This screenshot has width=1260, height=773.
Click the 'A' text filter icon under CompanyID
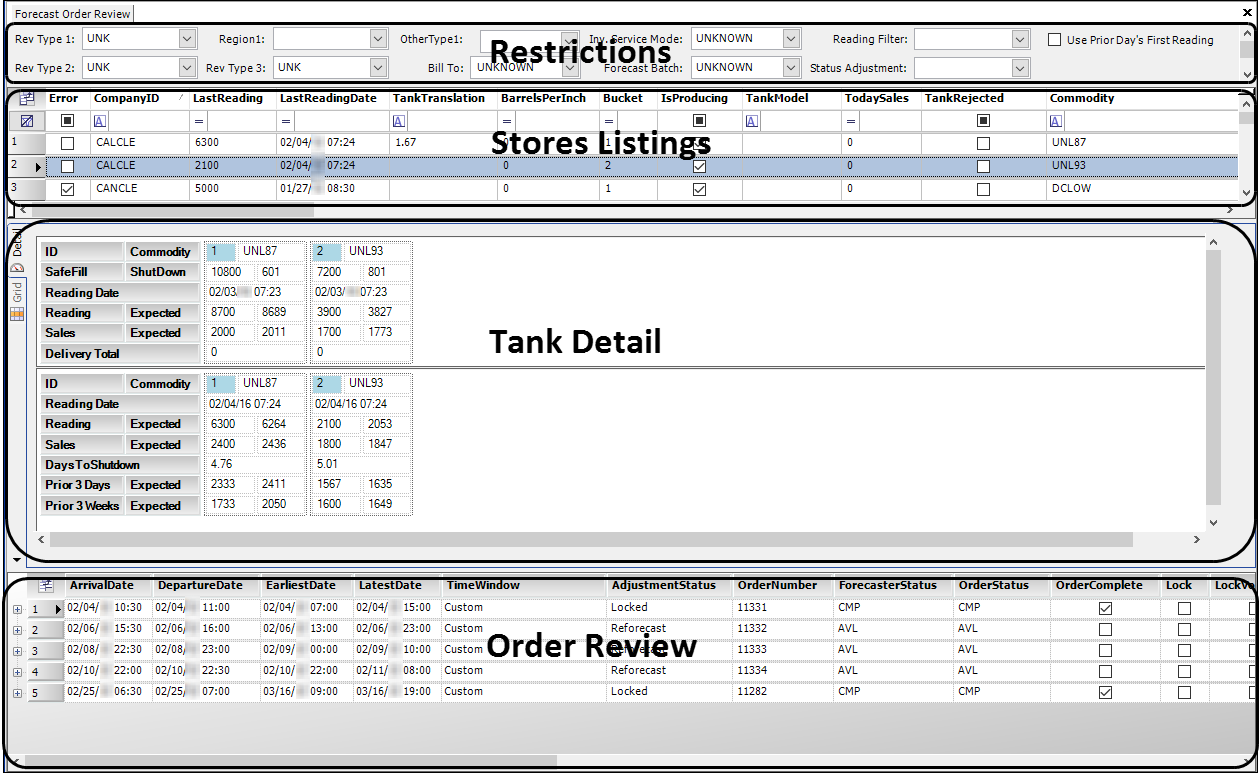click(100, 120)
